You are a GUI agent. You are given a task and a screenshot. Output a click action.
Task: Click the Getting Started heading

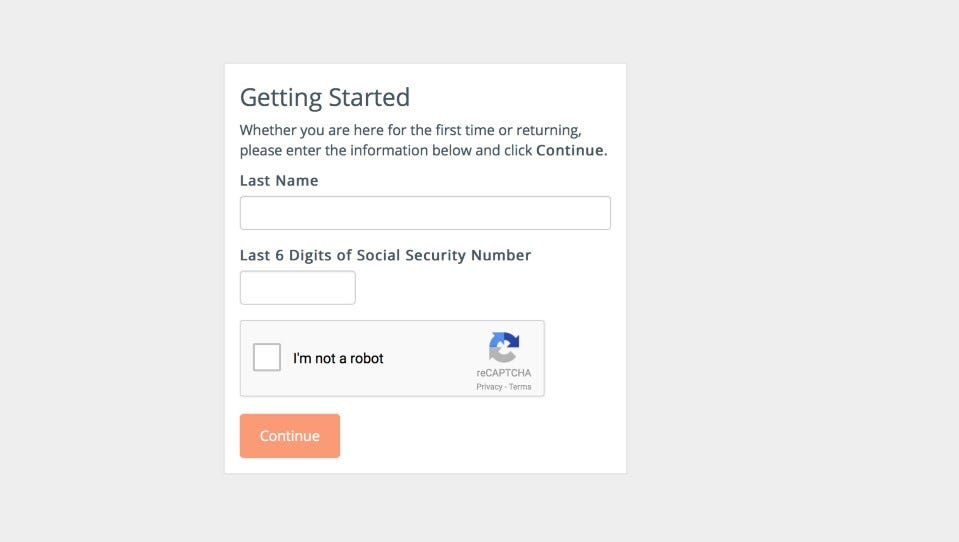[325, 97]
